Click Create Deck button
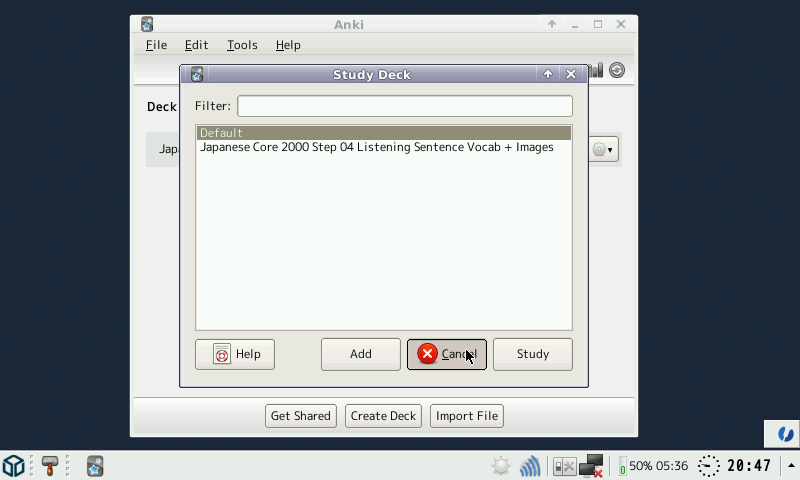The width and height of the screenshot is (800, 480). pos(383,416)
